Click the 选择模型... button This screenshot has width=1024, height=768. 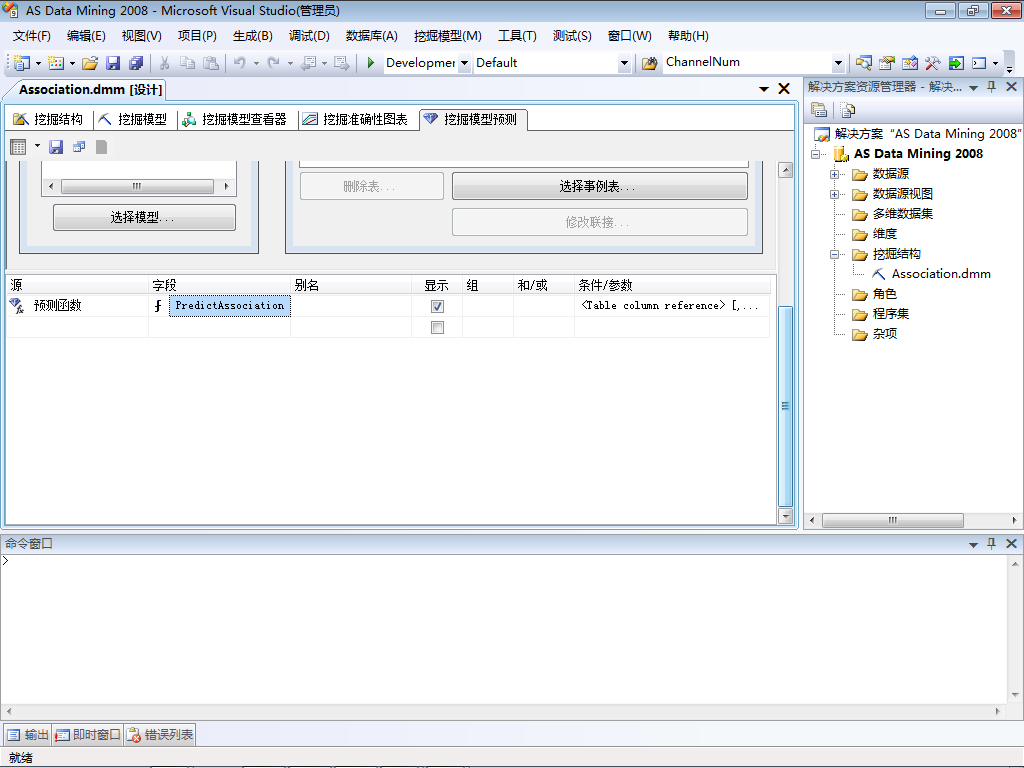[144, 217]
